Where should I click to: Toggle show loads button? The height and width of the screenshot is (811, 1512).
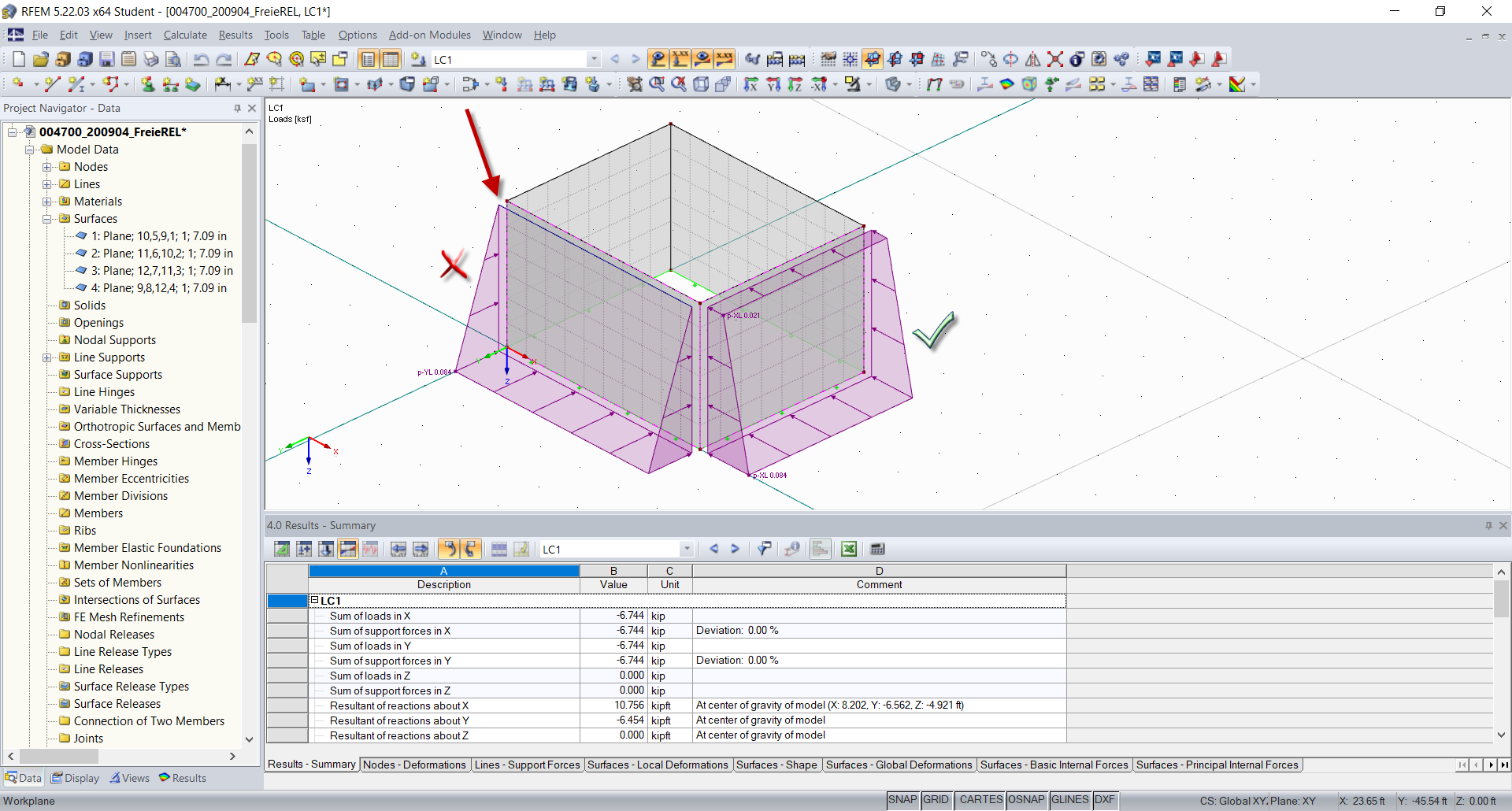658,59
